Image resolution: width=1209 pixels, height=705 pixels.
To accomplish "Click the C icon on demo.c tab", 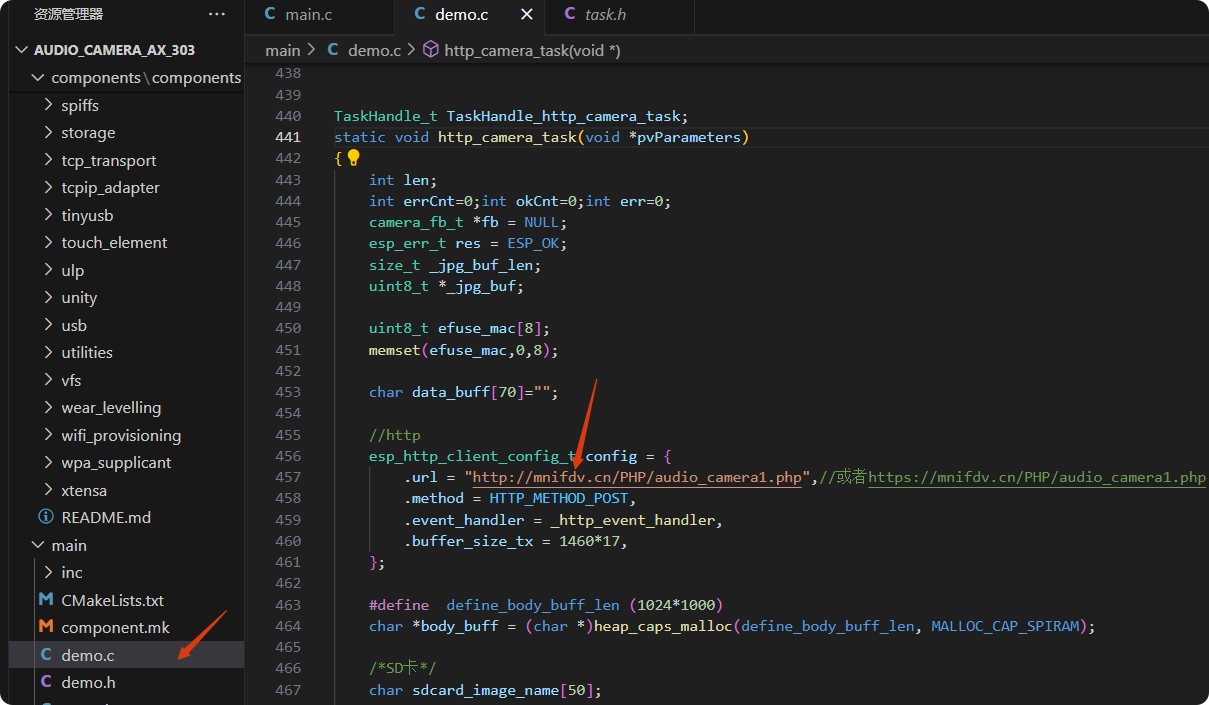I will [x=420, y=14].
